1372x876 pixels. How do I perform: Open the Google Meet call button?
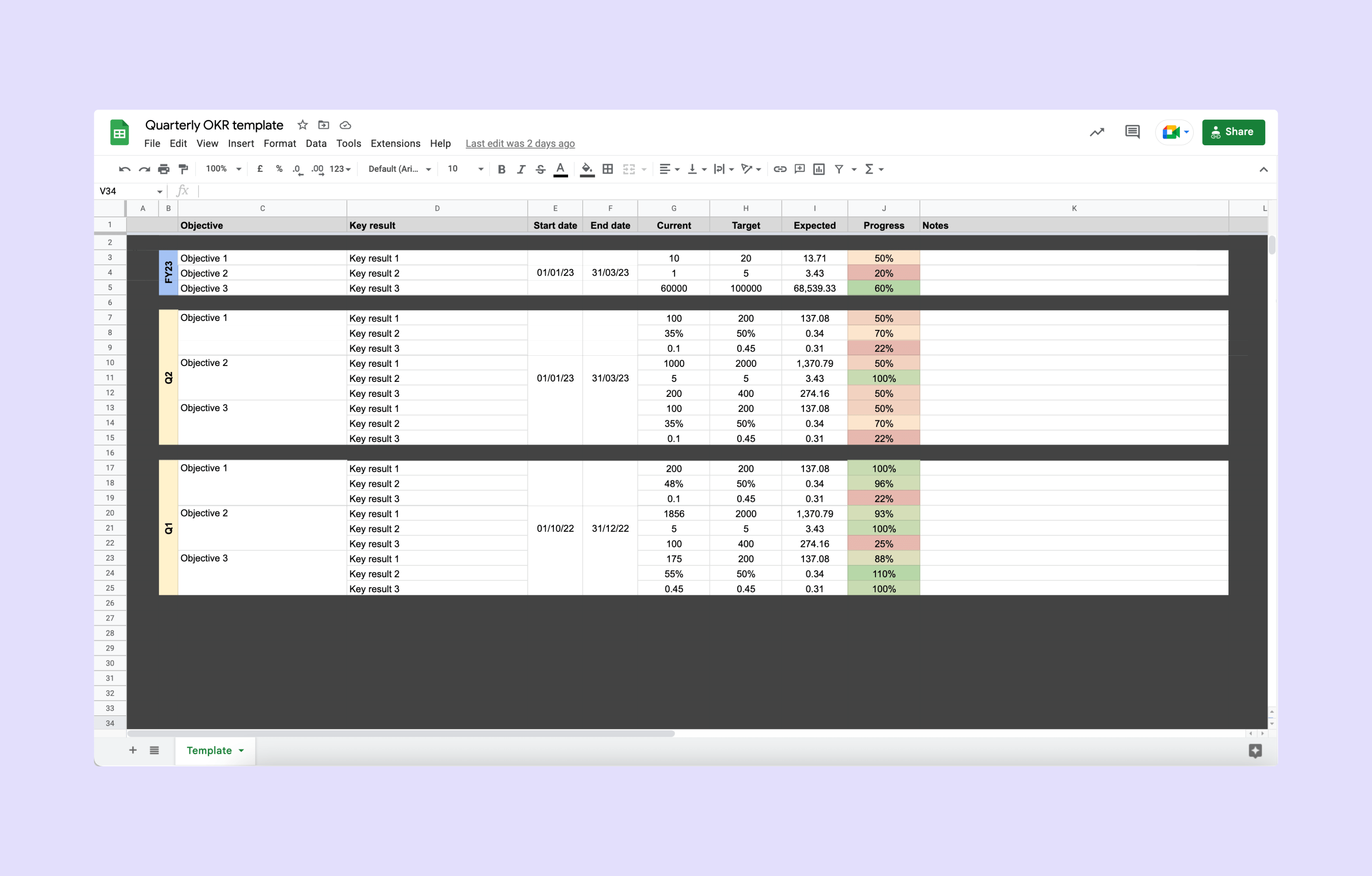pos(1174,132)
